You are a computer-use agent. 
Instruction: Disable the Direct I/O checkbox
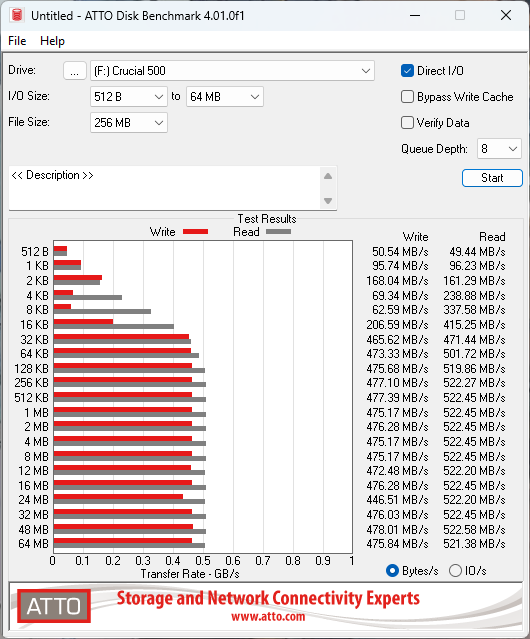[x=407, y=71]
